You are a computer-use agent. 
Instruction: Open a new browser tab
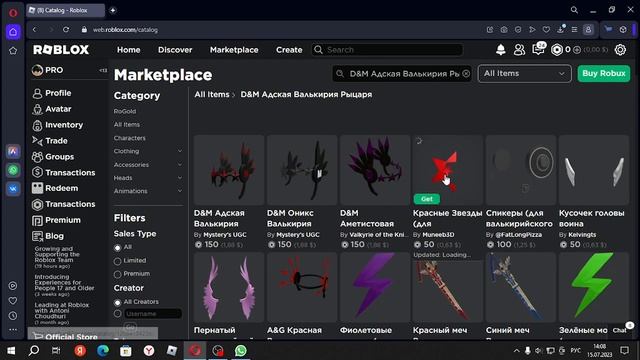pos(113,10)
